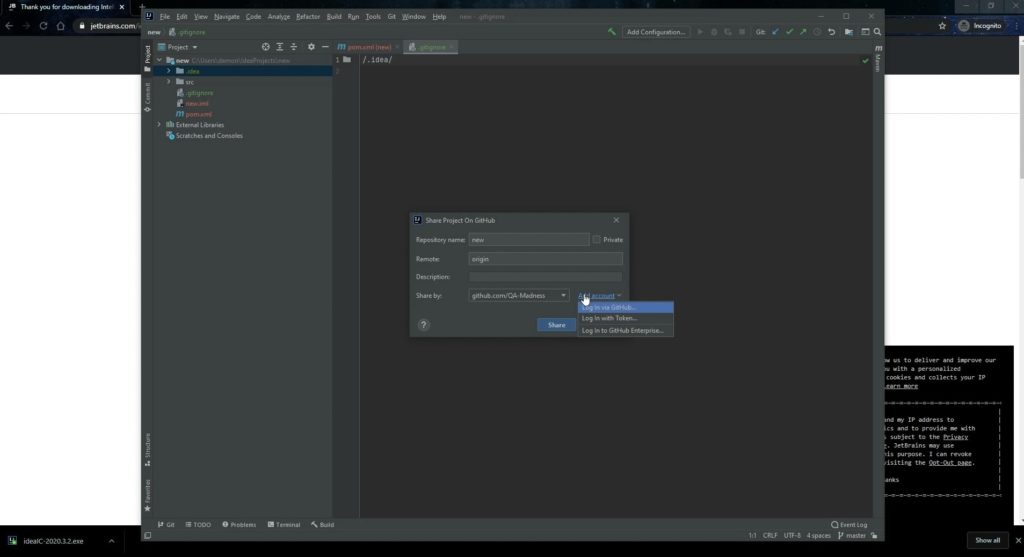Click the read-only lock icon in the status bar
Viewport: 1024px width, 557px height.
tap(874, 535)
